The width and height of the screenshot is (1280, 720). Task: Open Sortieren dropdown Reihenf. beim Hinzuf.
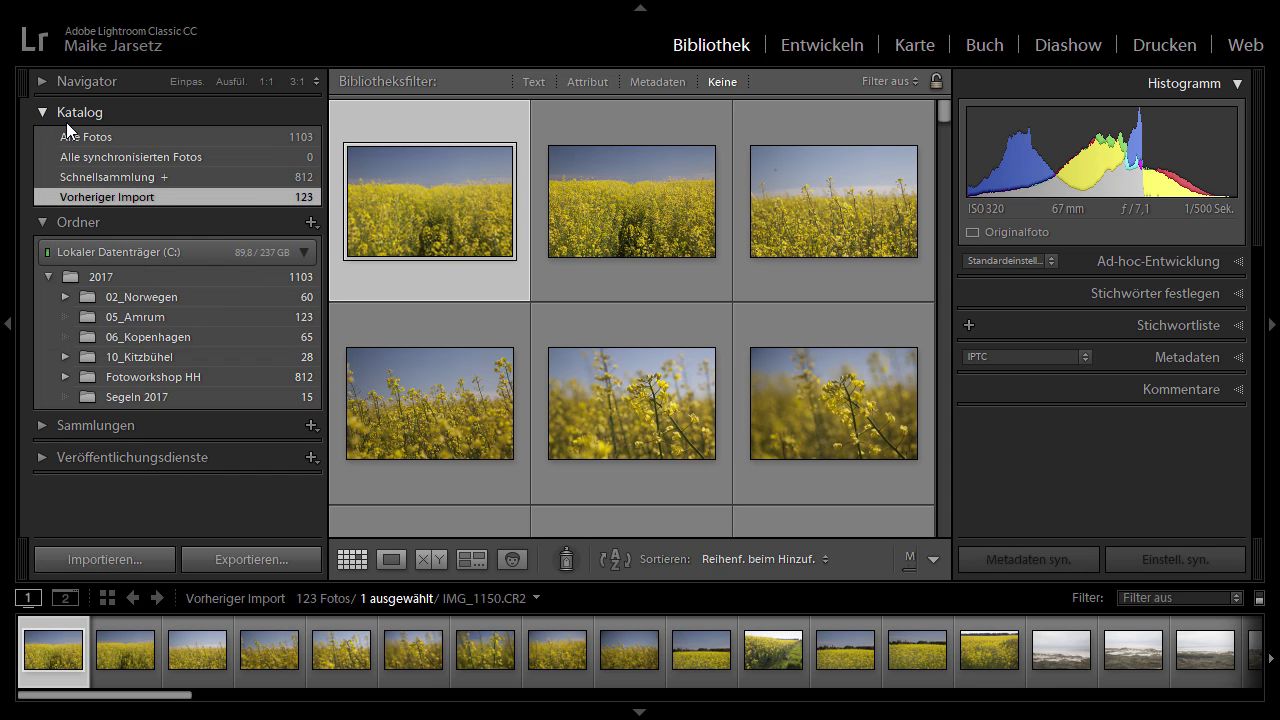point(765,559)
